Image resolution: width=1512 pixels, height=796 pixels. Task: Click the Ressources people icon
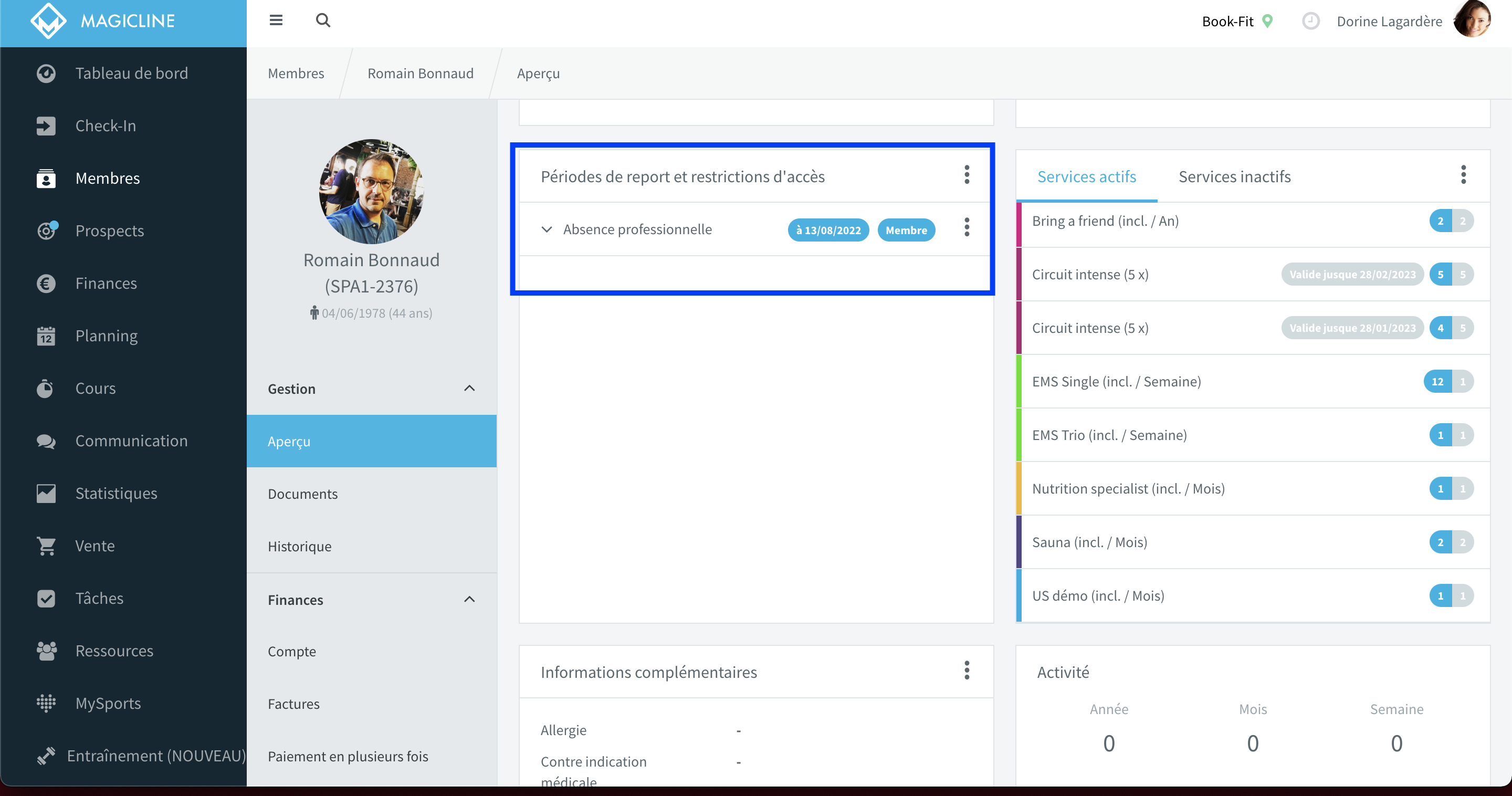46,651
